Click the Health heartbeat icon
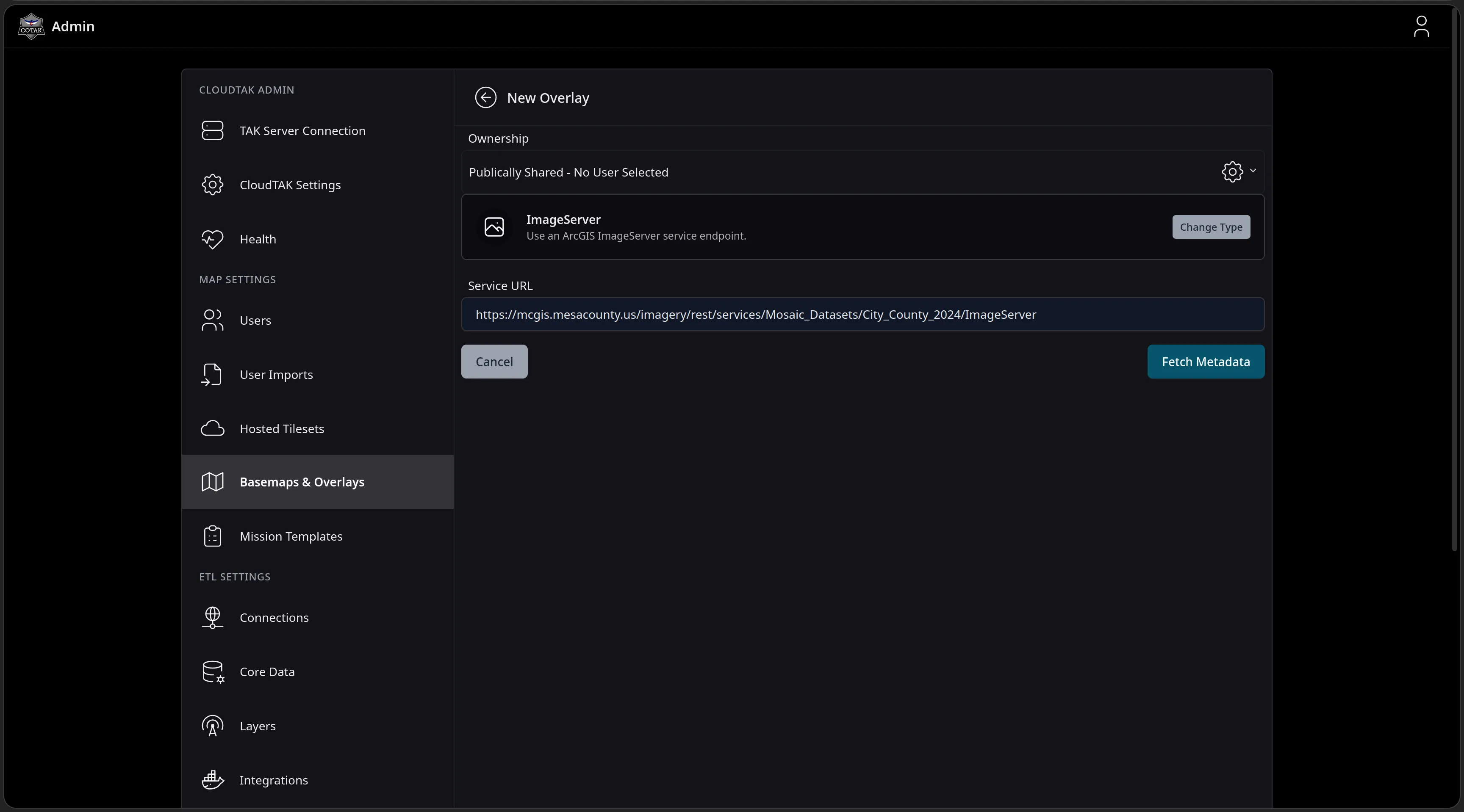Screen dimensions: 1464x812 pos(213,239)
